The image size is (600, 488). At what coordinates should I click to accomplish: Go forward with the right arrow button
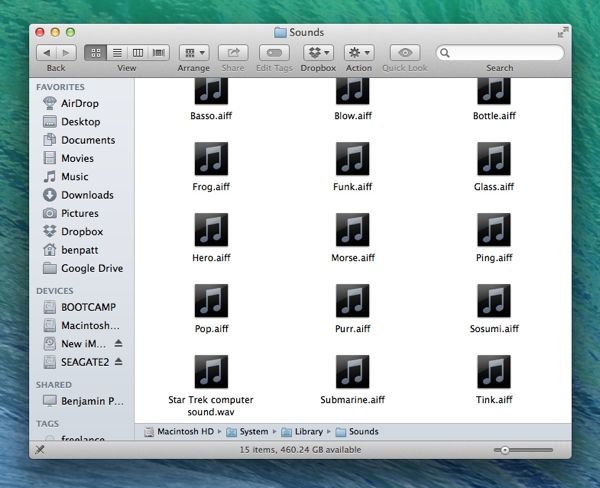(66, 53)
